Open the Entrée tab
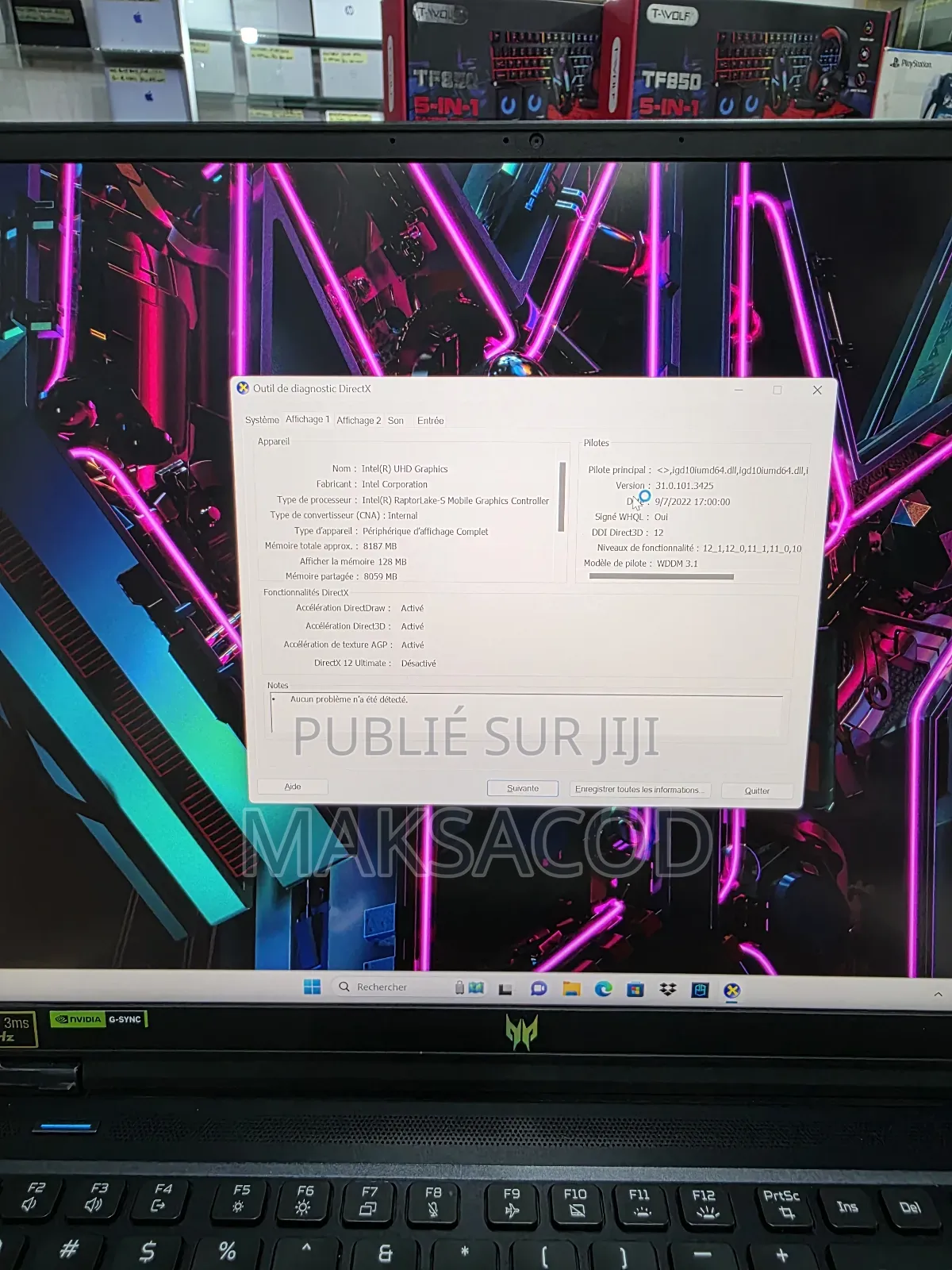This screenshot has width=952, height=1270. pyautogui.click(x=430, y=421)
